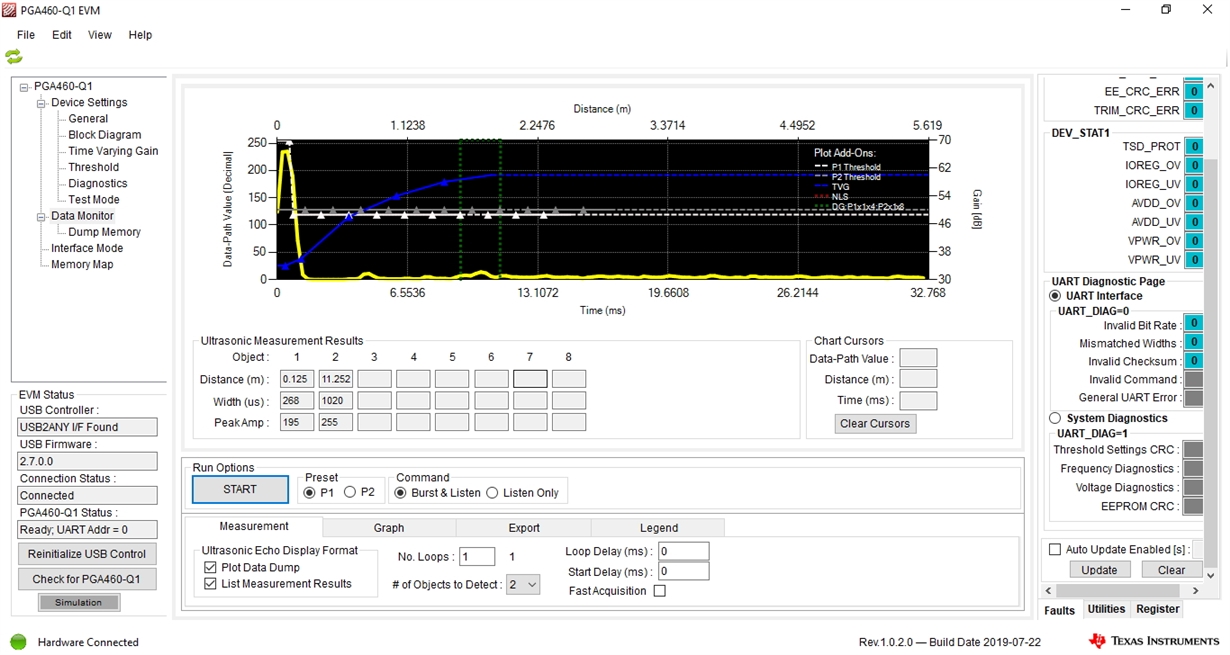Click the Simulation button
1230x655 pixels.
pyautogui.click(x=79, y=602)
